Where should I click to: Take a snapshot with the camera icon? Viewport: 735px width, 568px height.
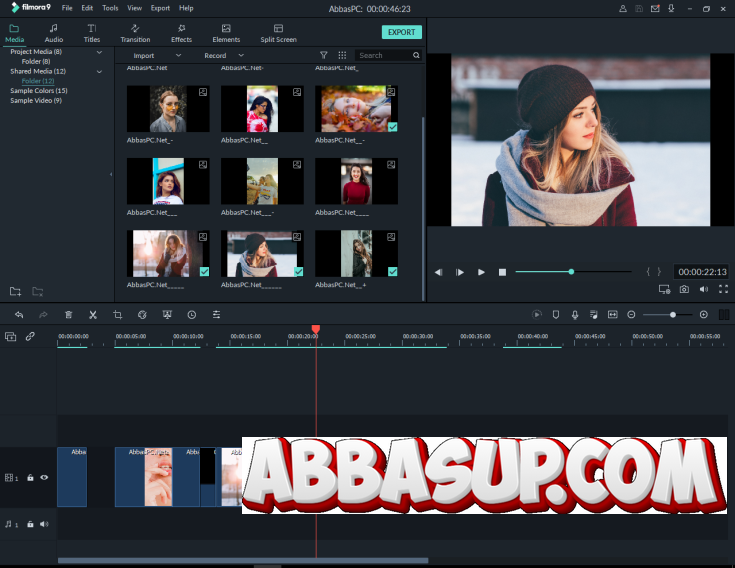click(684, 289)
